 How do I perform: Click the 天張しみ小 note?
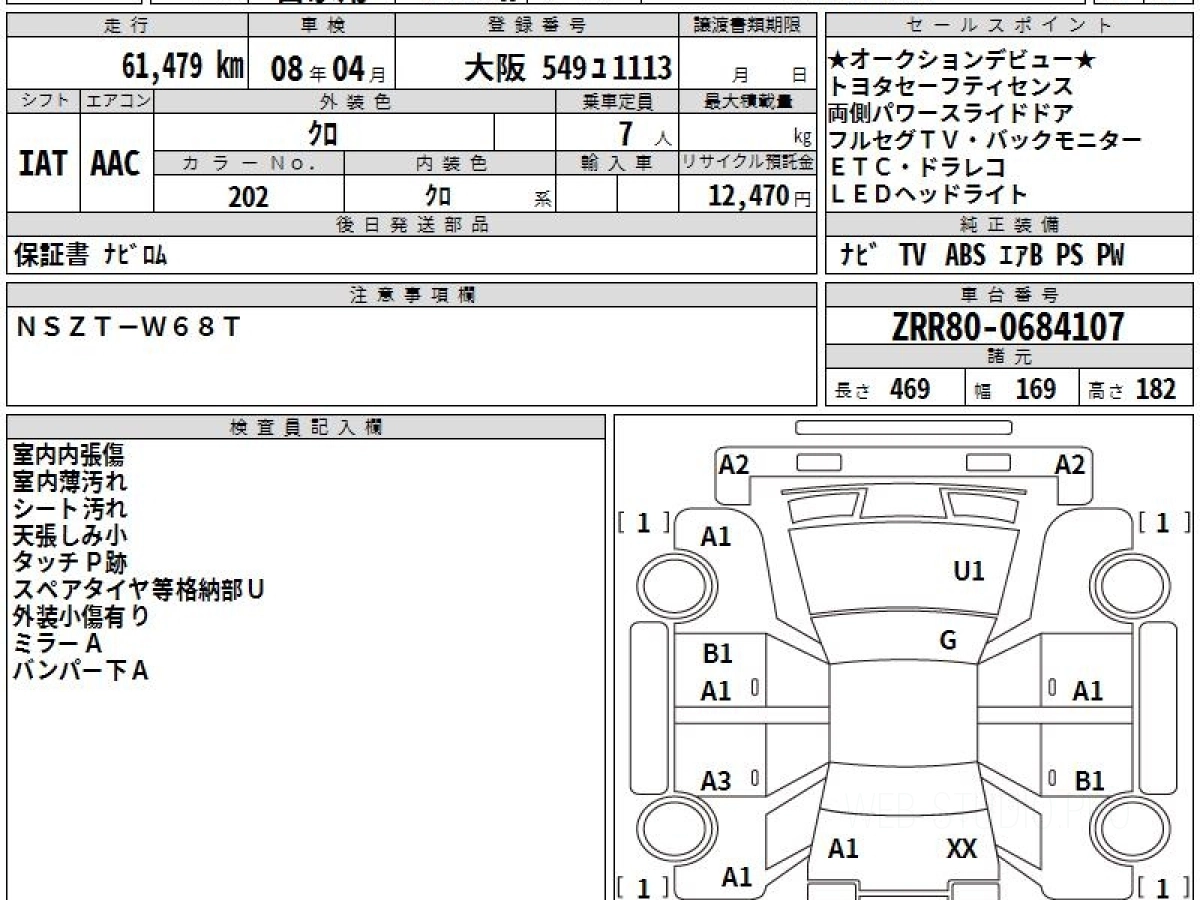tap(69, 536)
